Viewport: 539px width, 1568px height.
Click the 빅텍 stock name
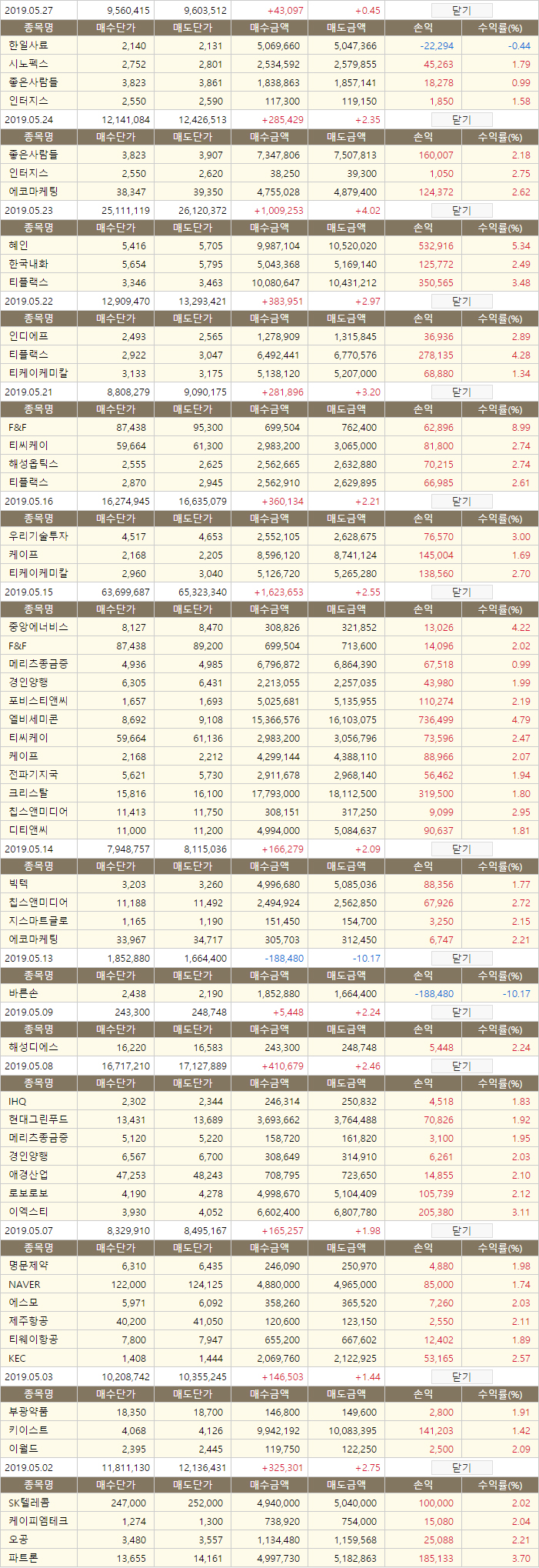click(18, 884)
